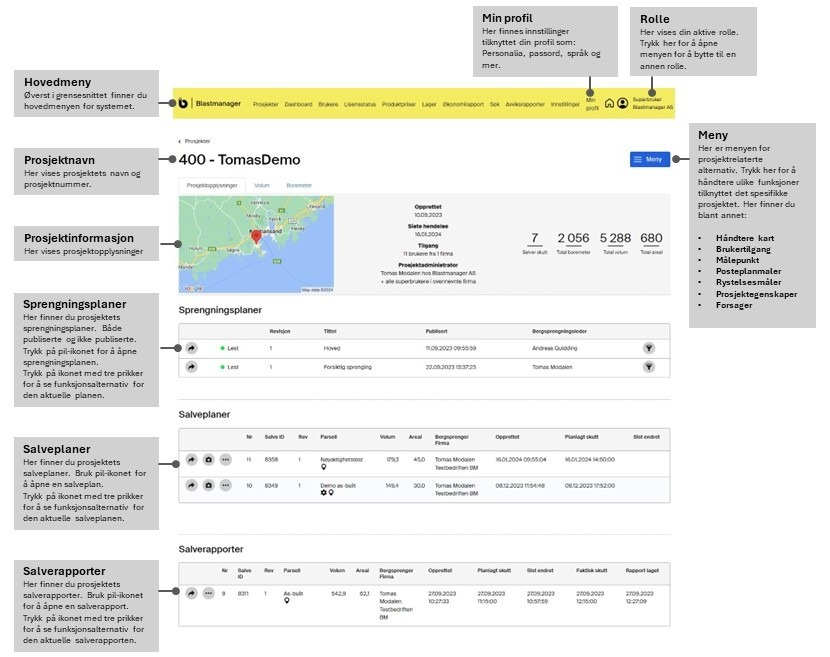Screen dimensions: 830x657
Task: Click the camera icon for salve 8358
Action: pos(209,460)
